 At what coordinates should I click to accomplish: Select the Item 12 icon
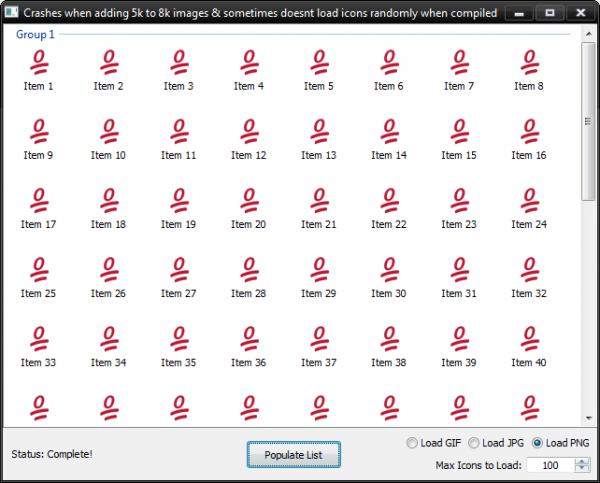tap(249, 131)
